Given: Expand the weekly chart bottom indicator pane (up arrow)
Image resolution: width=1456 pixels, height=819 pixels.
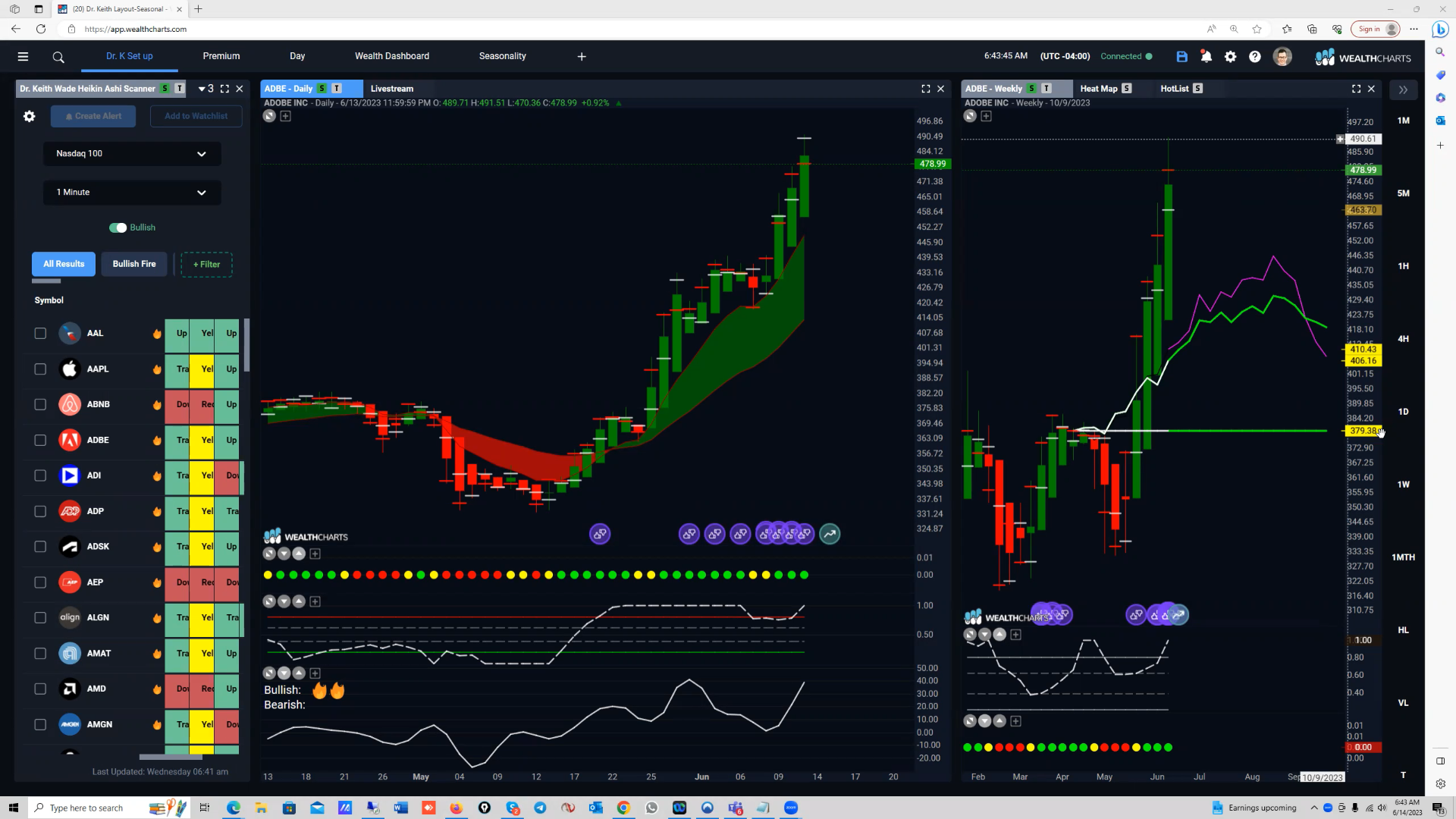Looking at the screenshot, I should (x=999, y=721).
